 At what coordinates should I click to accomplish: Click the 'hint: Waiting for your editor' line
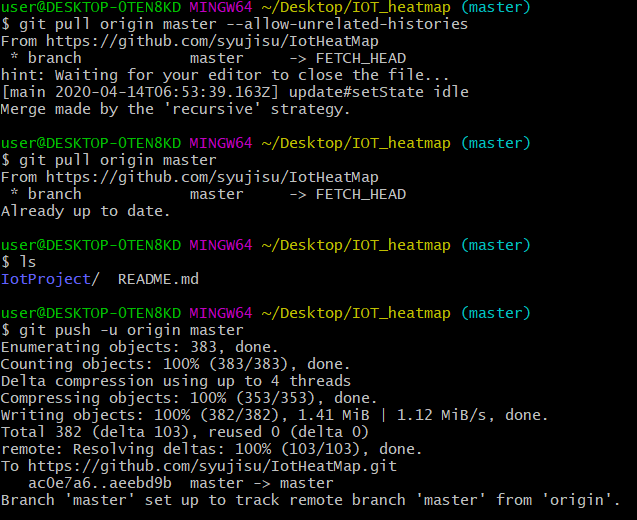tap(225, 75)
